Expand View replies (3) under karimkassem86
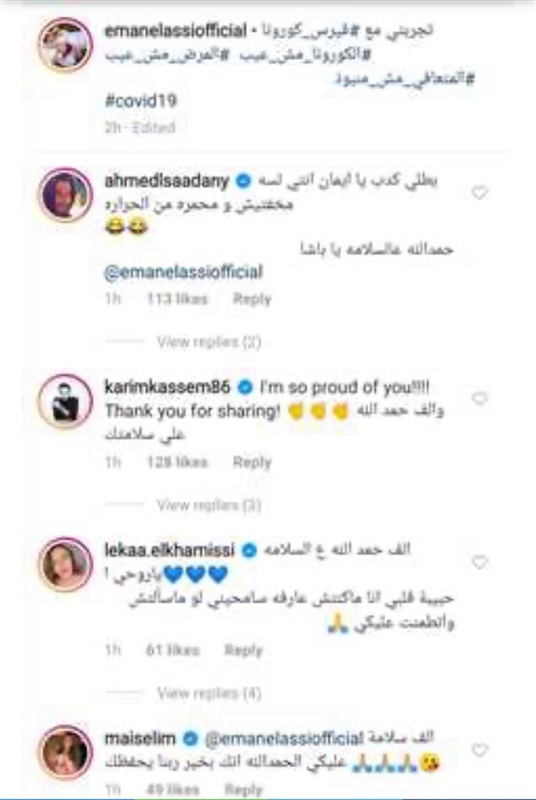Viewport: 536px width, 800px height. click(209, 505)
